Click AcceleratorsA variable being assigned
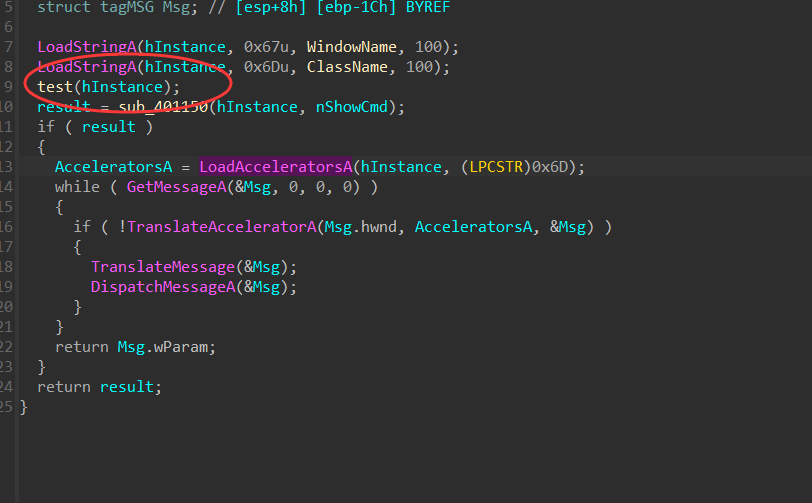This screenshot has height=503, width=812. click(113, 167)
